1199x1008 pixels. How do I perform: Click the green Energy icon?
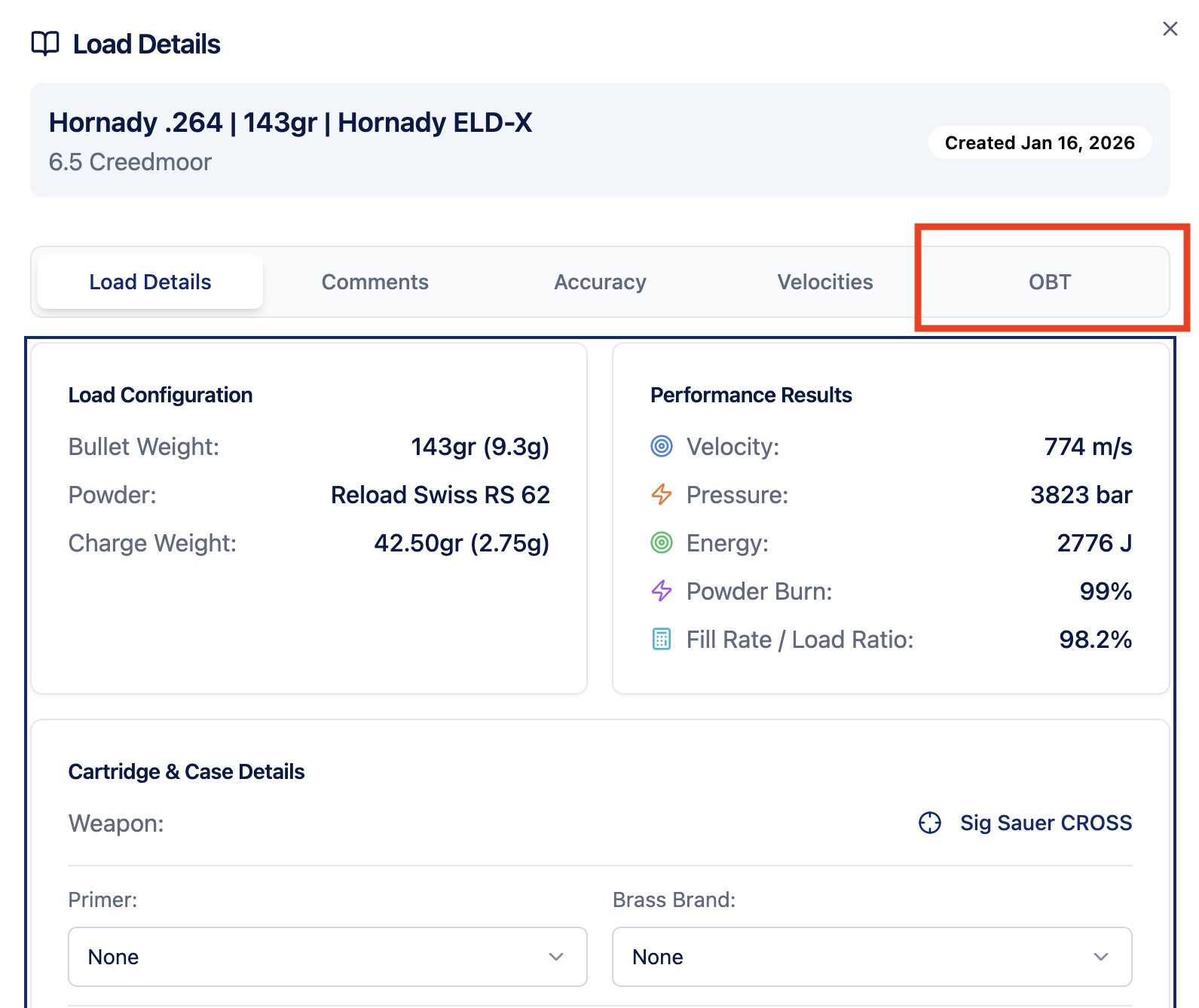(x=661, y=543)
